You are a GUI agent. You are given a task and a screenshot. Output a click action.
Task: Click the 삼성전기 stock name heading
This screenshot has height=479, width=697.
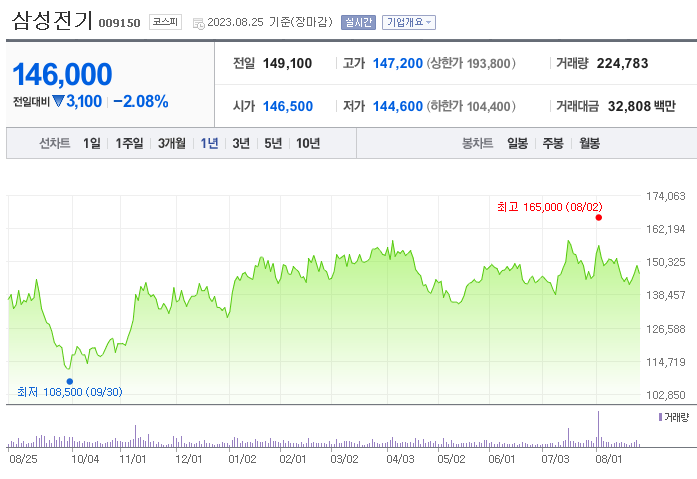52,20
